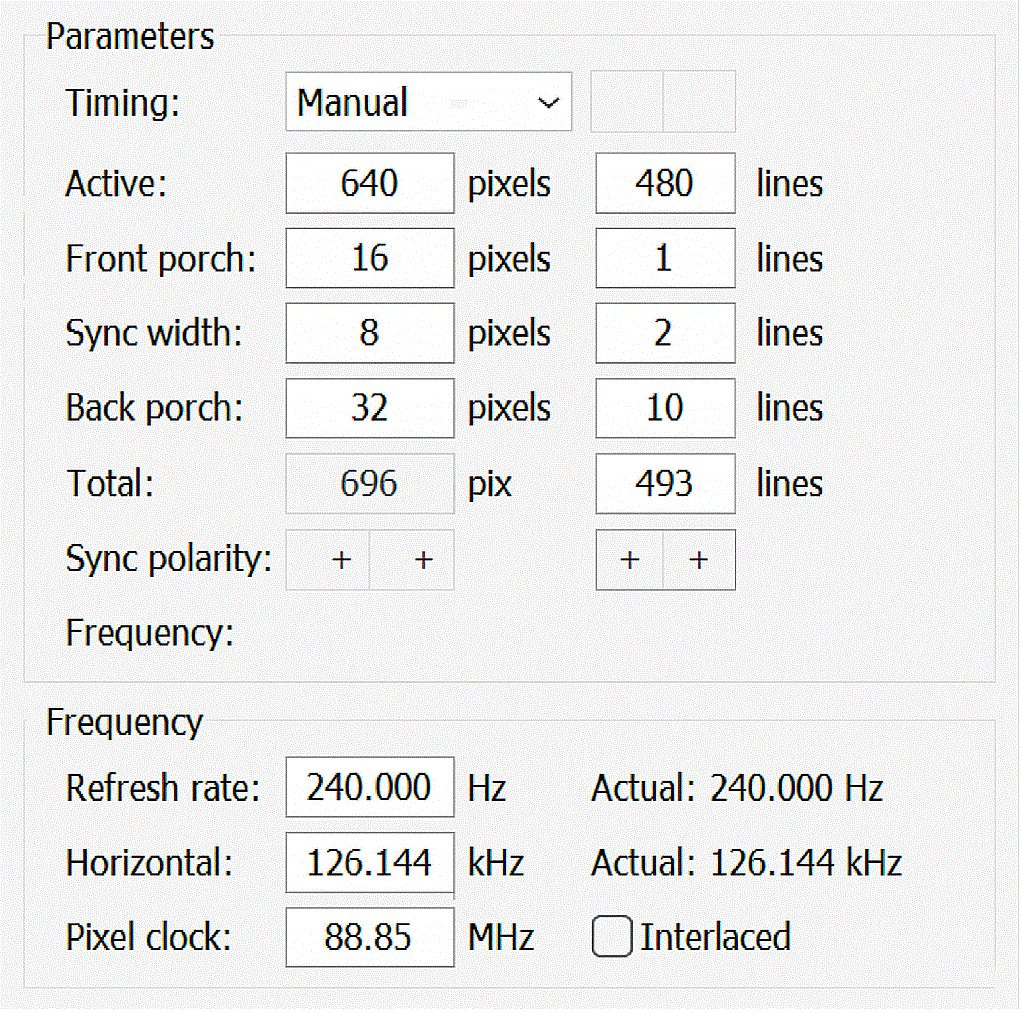Click the first blank button next to Timing
The height and width of the screenshot is (1013, 1022).
pyautogui.click(x=627, y=102)
